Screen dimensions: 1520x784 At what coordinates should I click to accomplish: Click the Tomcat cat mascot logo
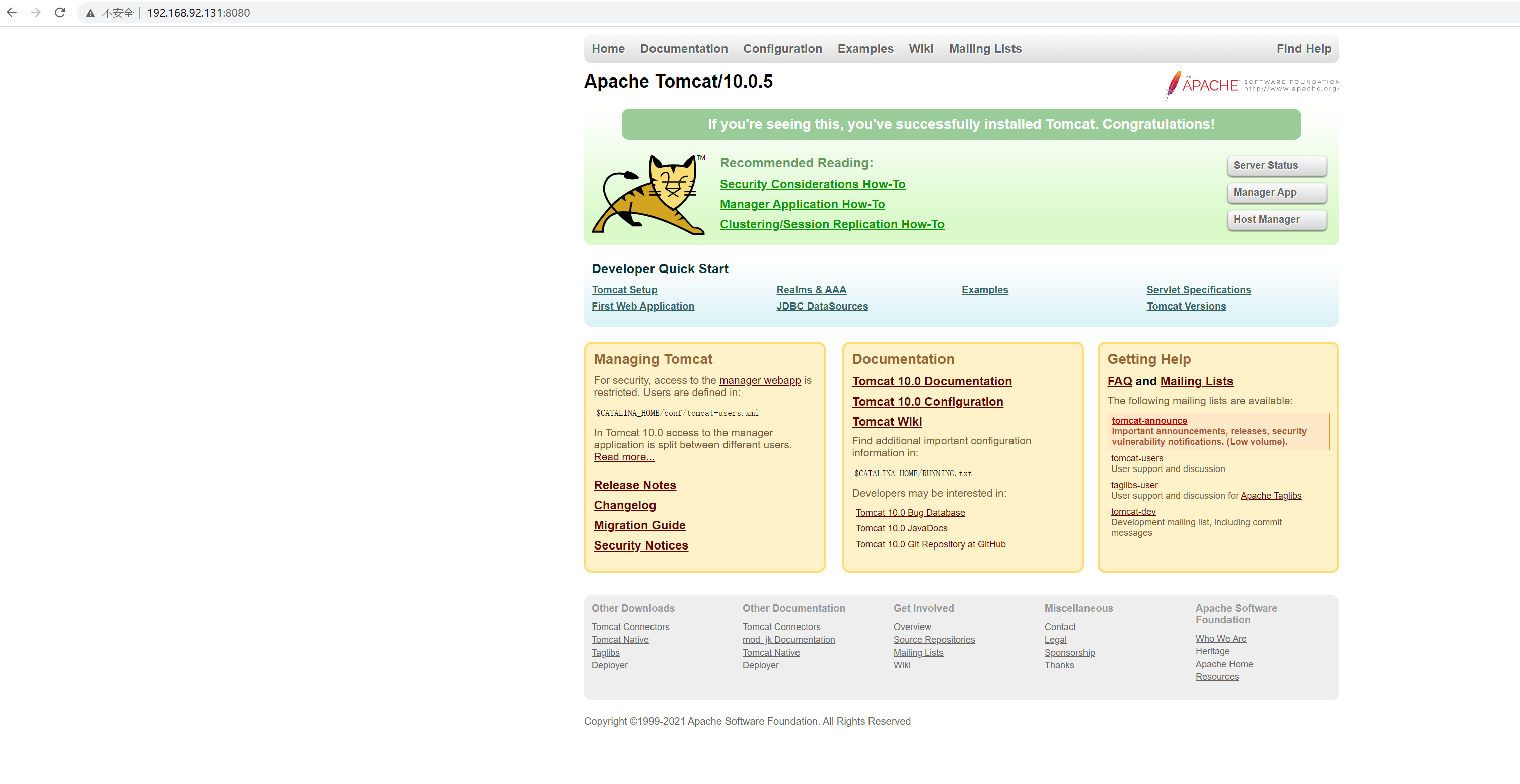tap(648, 195)
